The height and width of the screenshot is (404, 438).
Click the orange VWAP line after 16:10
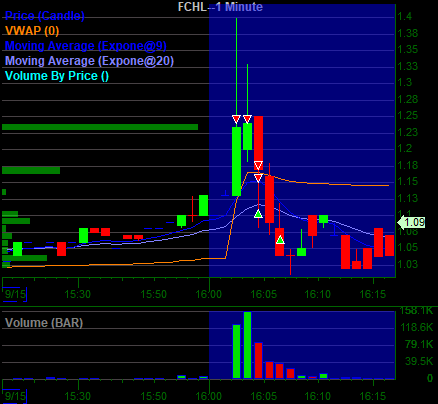tap(353, 185)
